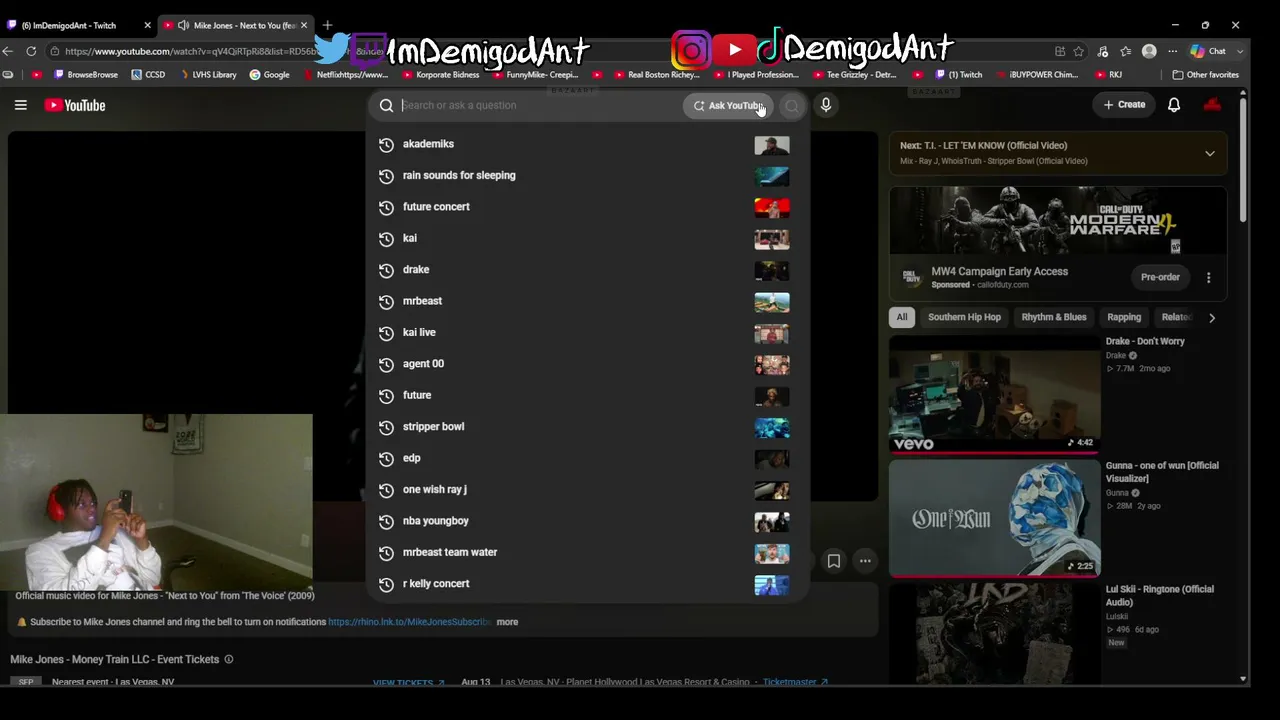
Task: Reload the page with the refresh icon
Action: click(32, 51)
